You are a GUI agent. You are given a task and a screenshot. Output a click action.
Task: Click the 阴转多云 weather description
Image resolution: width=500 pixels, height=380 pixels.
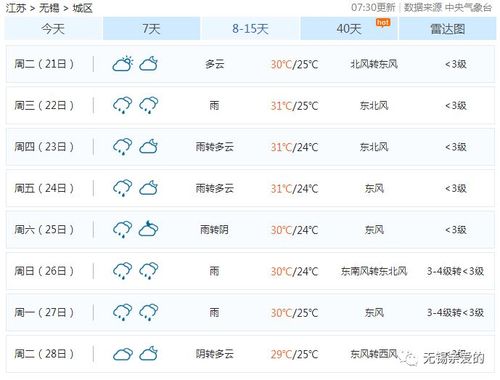pyautogui.click(x=214, y=354)
